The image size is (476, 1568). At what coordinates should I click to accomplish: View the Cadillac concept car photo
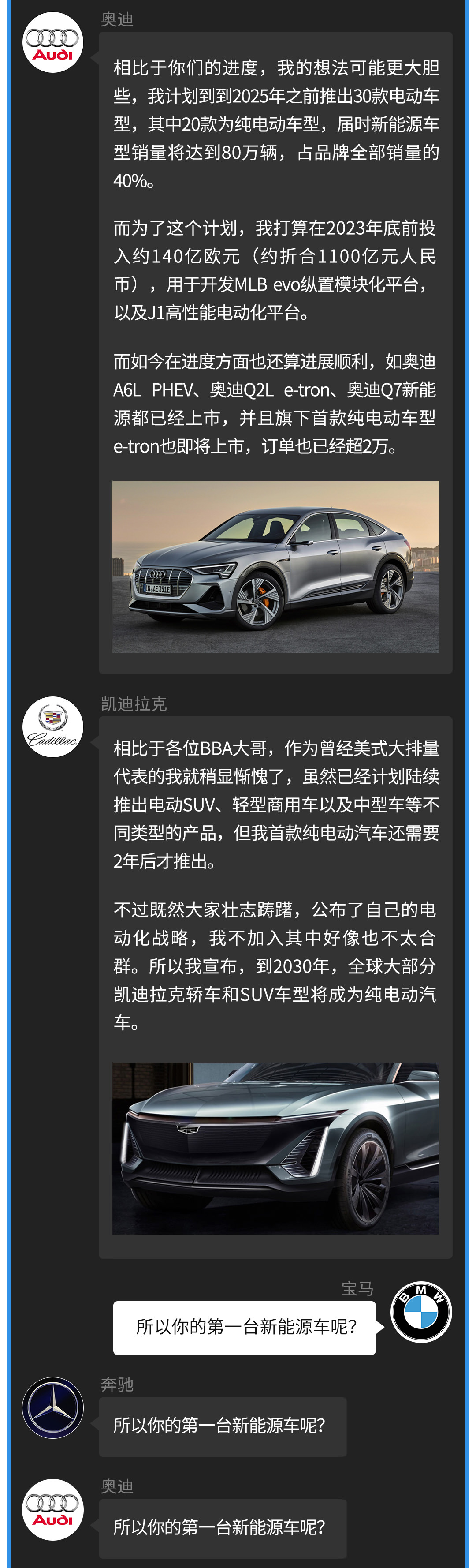click(x=275, y=1149)
